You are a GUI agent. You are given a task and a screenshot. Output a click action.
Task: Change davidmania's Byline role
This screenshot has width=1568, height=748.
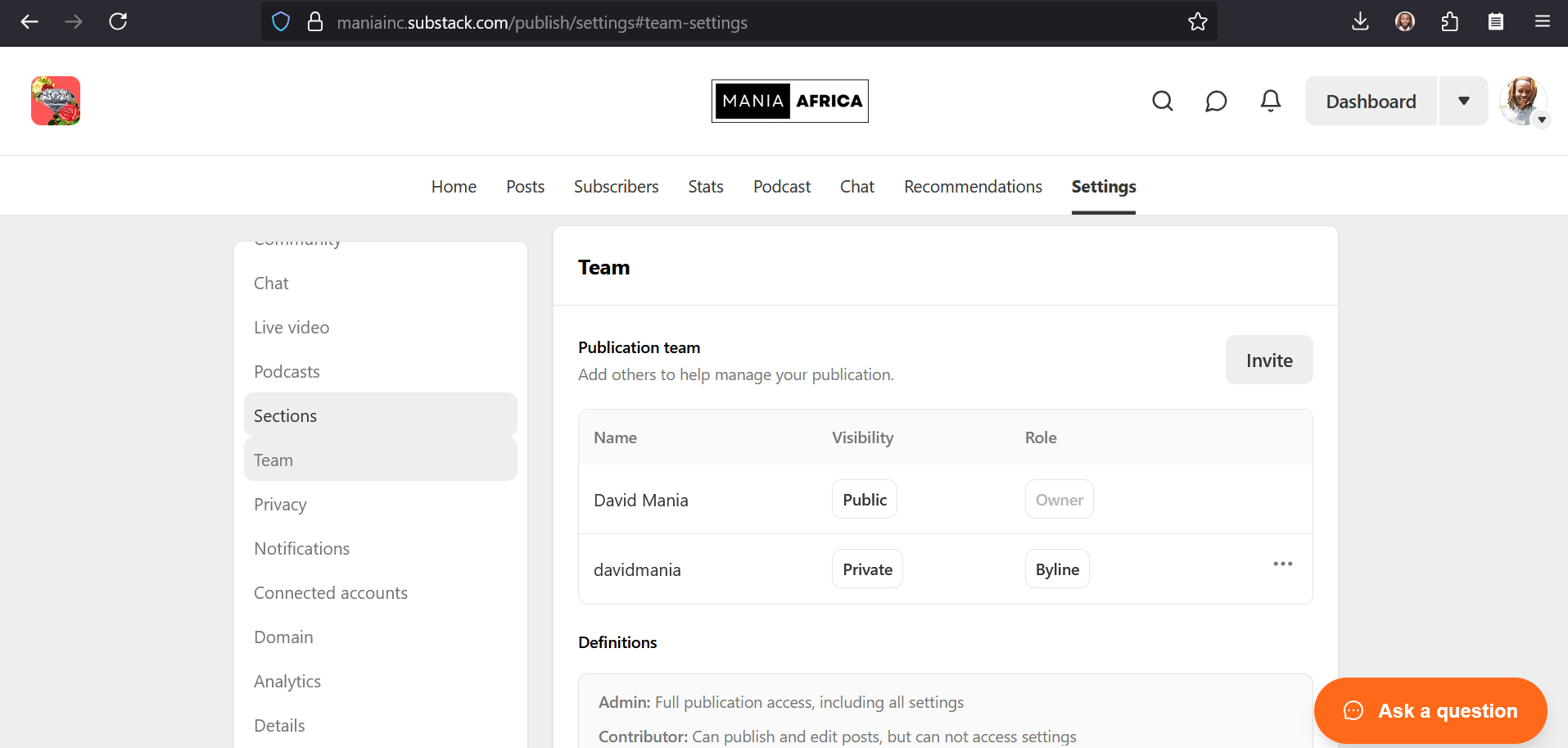click(x=1057, y=569)
